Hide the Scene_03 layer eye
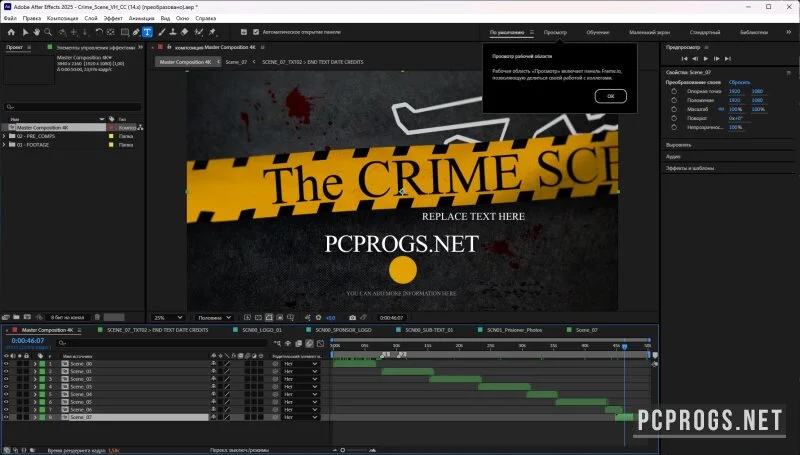Screen dimensions: 800x455 (x=6, y=387)
